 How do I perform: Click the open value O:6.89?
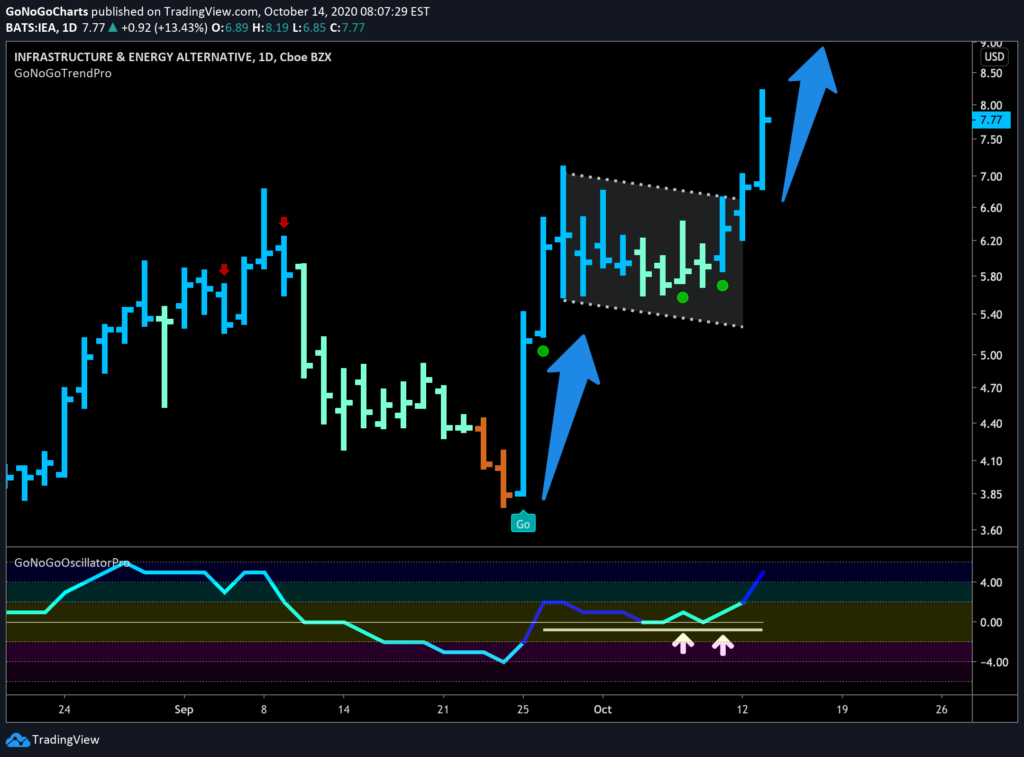230,28
